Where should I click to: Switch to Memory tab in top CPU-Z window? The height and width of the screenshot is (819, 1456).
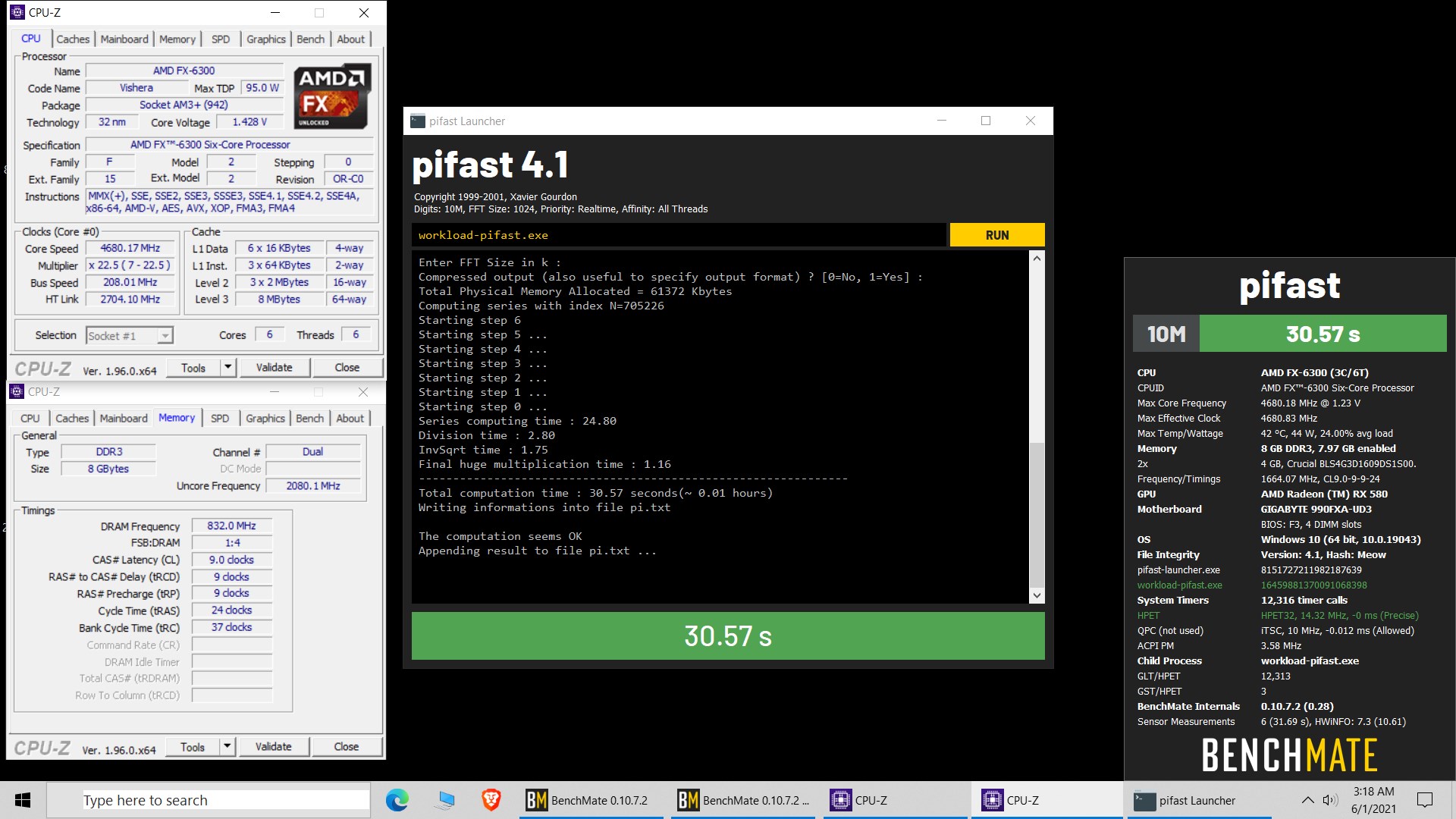pyautogui.click(x=177, y=39)
